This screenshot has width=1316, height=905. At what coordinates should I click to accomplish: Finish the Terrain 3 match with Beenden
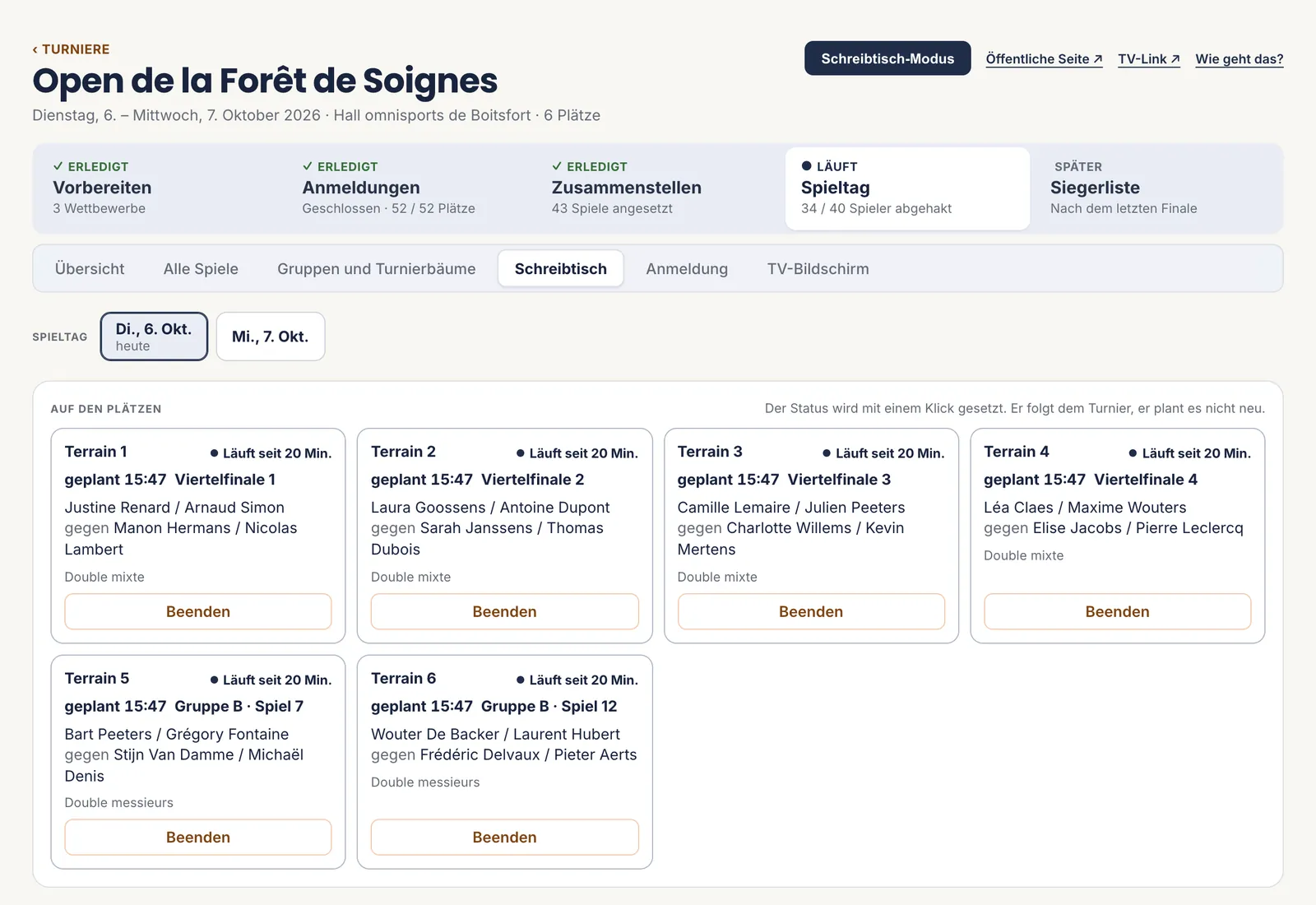click(x=811, y=611)
